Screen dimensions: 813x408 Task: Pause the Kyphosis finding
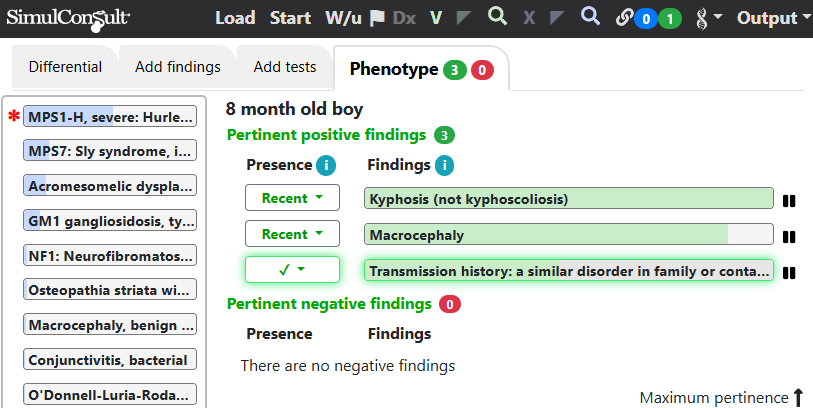tap(789, 201)
